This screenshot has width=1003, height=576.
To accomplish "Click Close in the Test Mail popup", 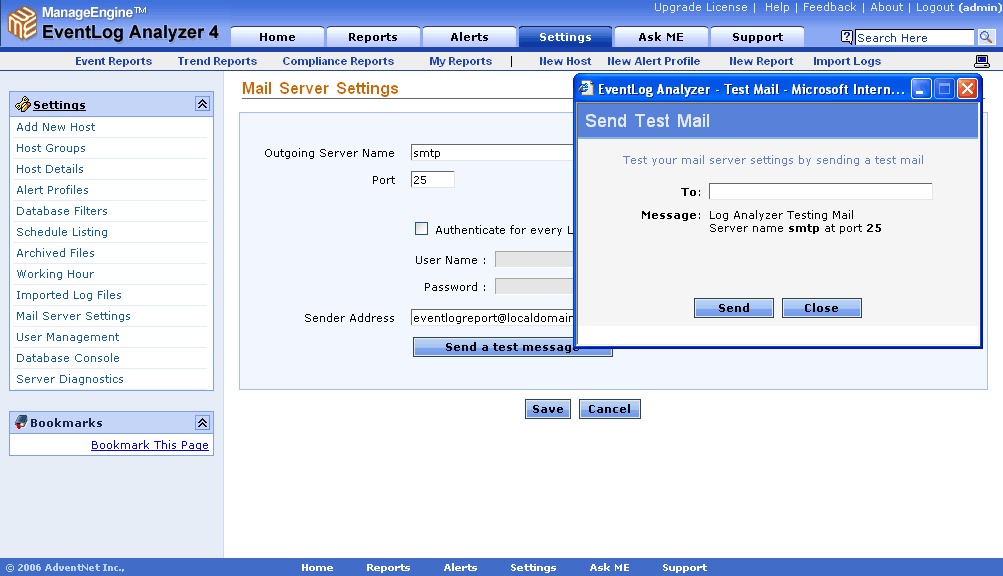I will tap(821, 308).
